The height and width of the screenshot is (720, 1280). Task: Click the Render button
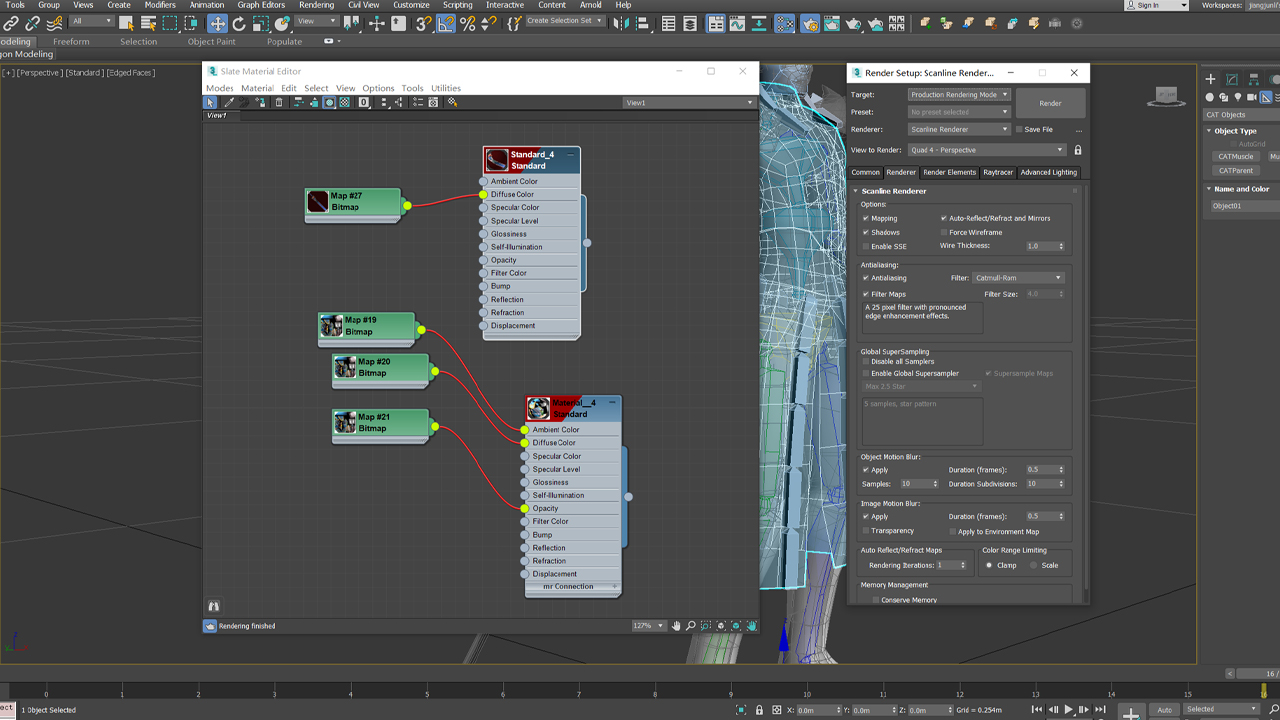point(1050,103)
